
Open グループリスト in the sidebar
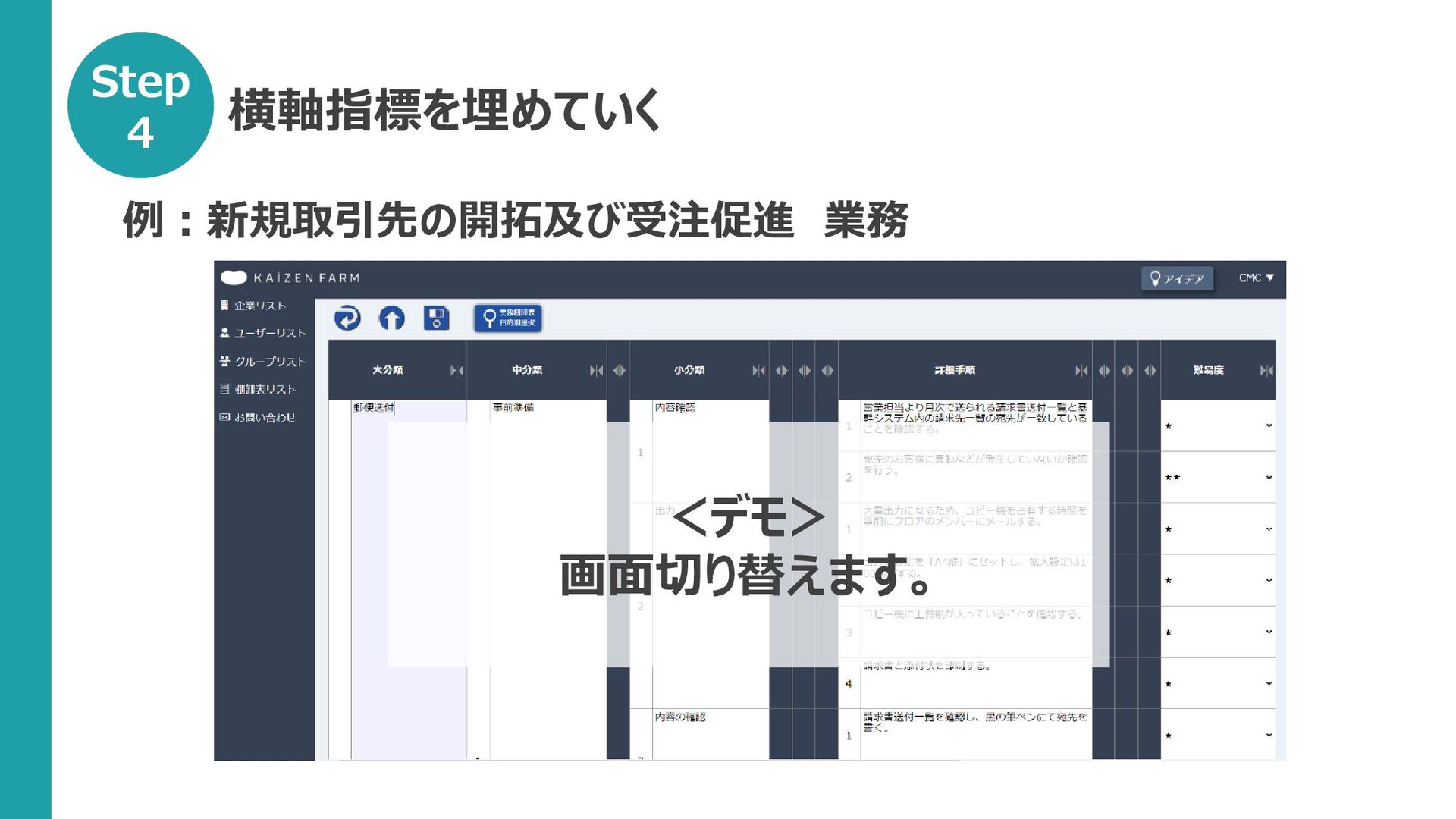click(x=270, y=361)
